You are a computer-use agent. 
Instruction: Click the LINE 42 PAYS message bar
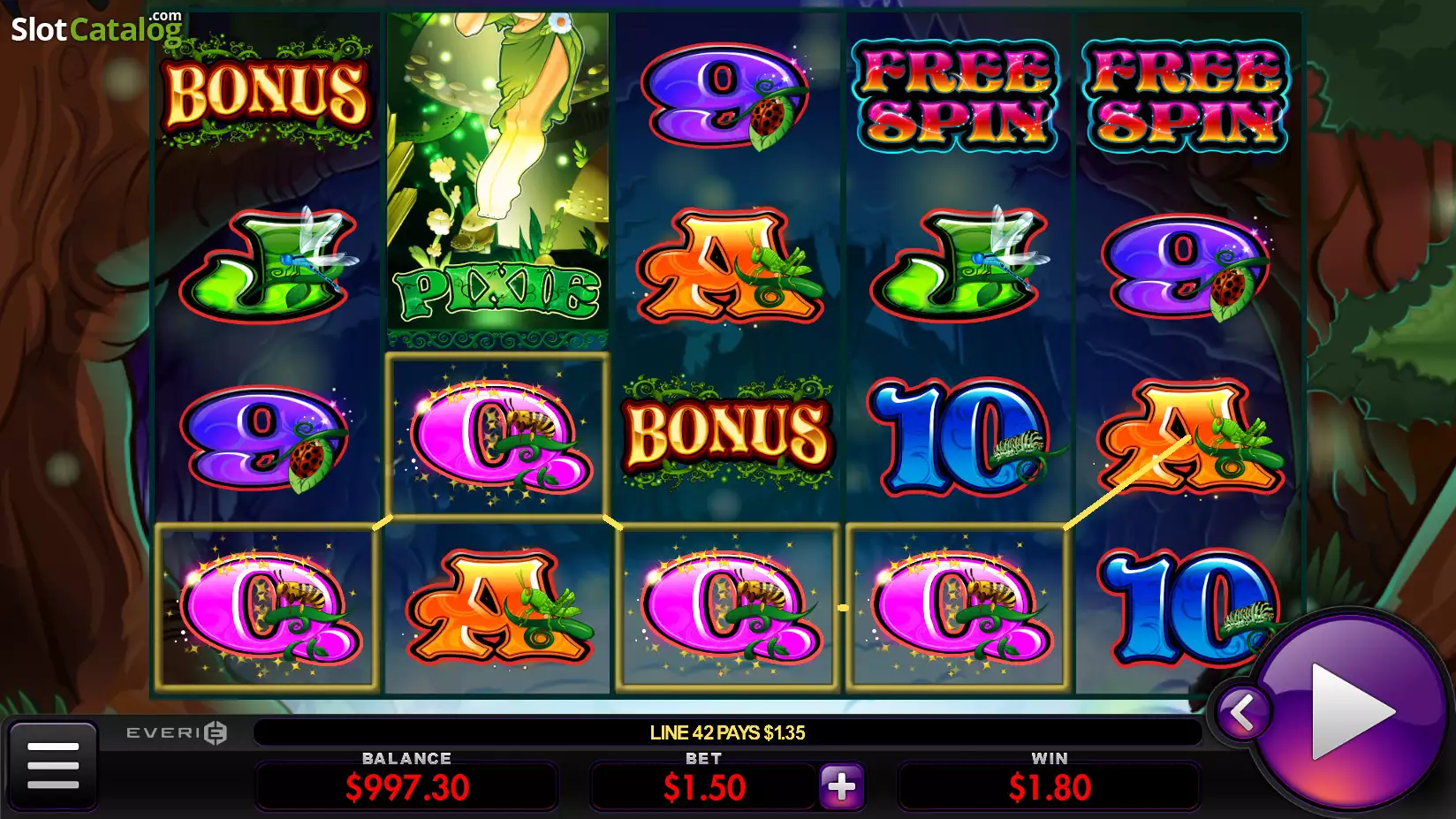(727, 732)
